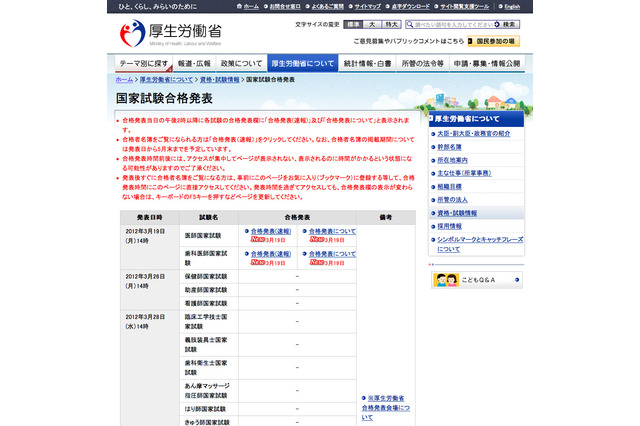Open the 報道・広報 navigation tab
Viewport: 640px width, 426px height.
coord(194,64)
